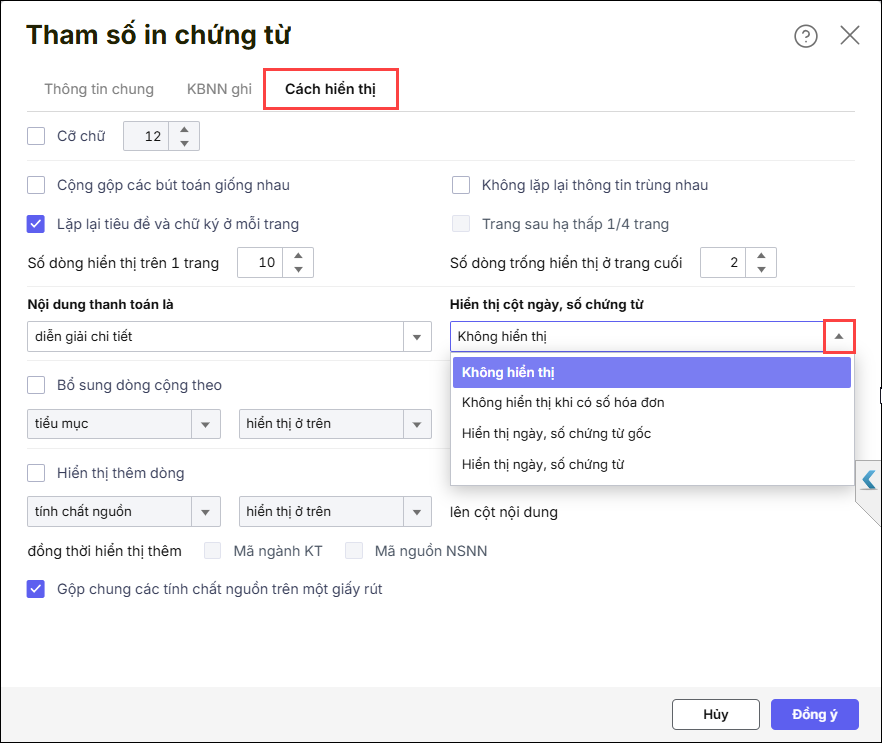Collapse the Hiển thị cột ngày dropdown arrow
The height and width of the screenshot is (743, 882).
point(838,337)
